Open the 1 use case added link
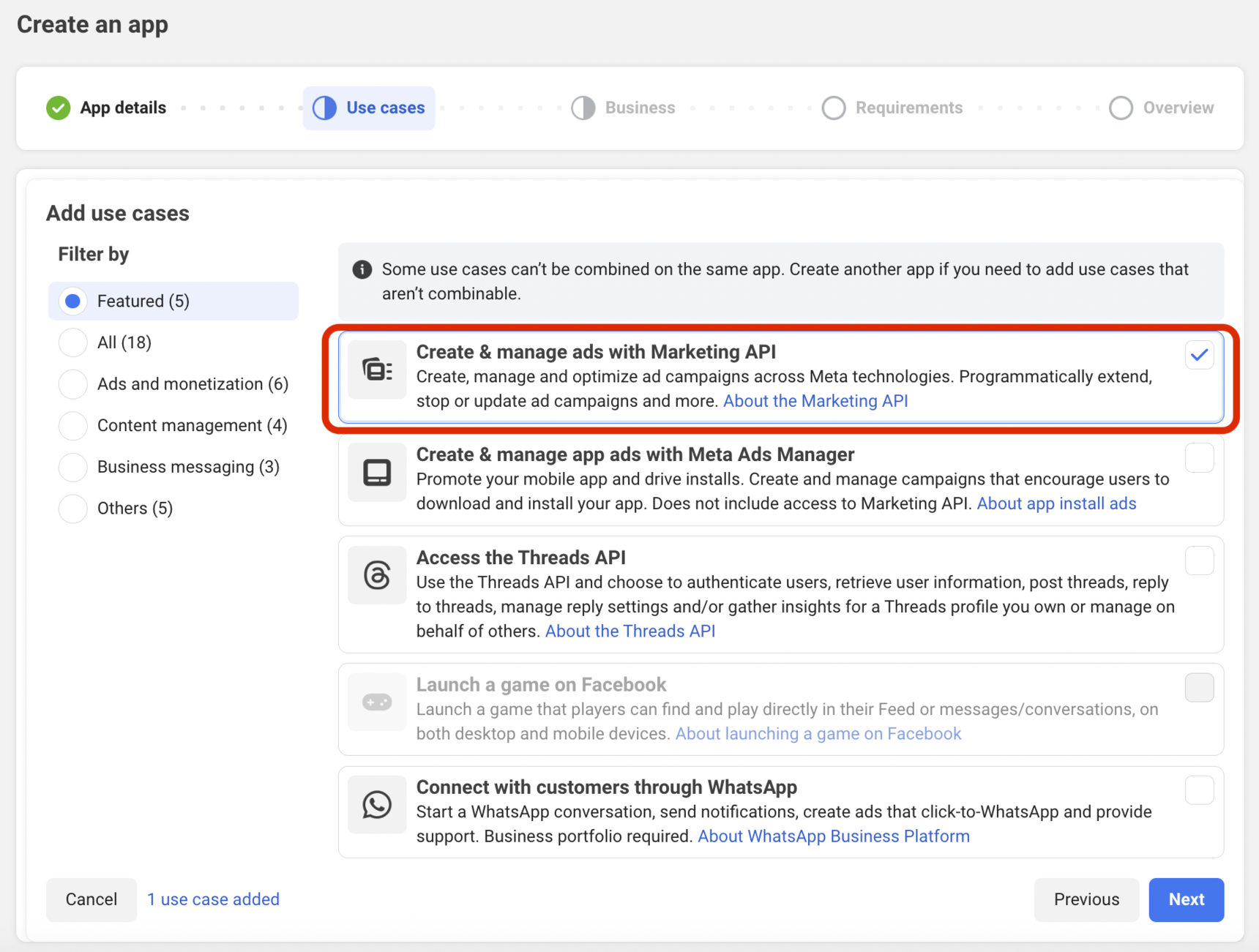 [213, 899]
